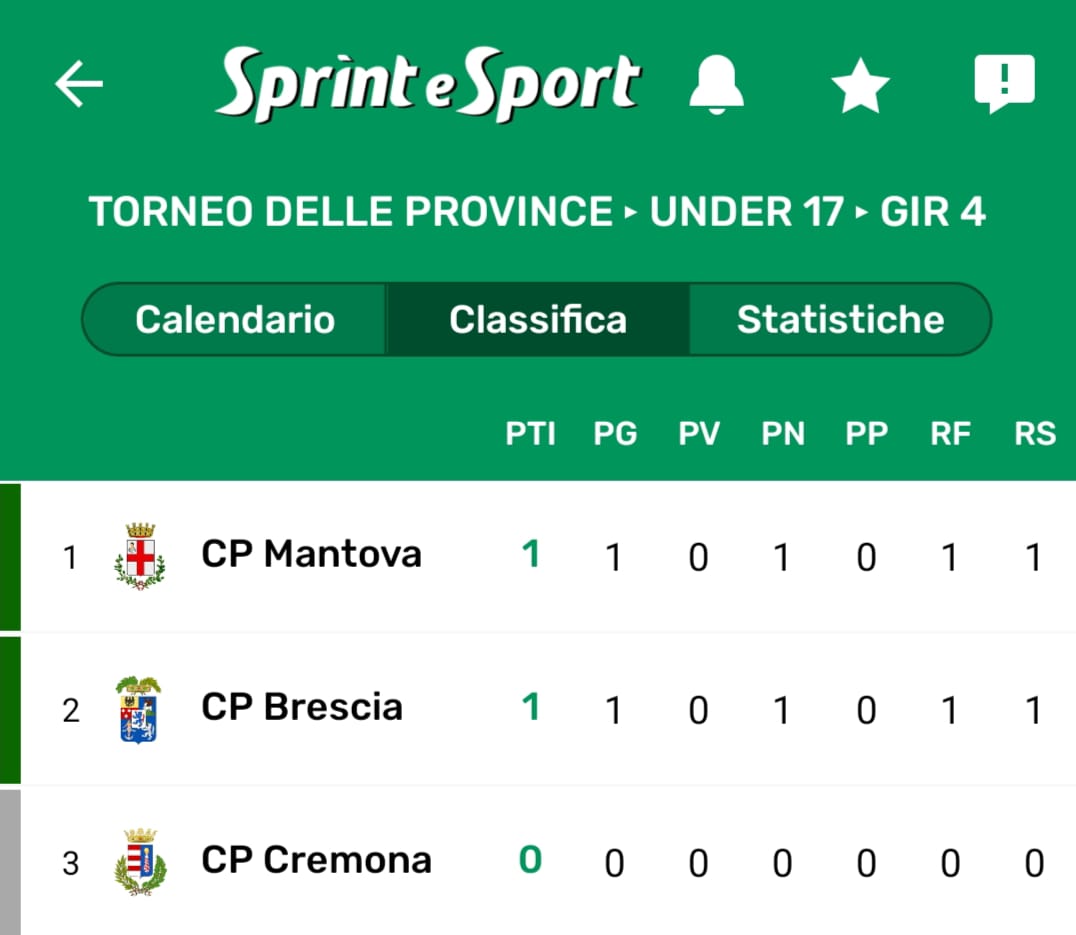The height and width of the screenshot is (935, 1076).
Task: Open the Statistiche tab
Action: coord(840,319)
